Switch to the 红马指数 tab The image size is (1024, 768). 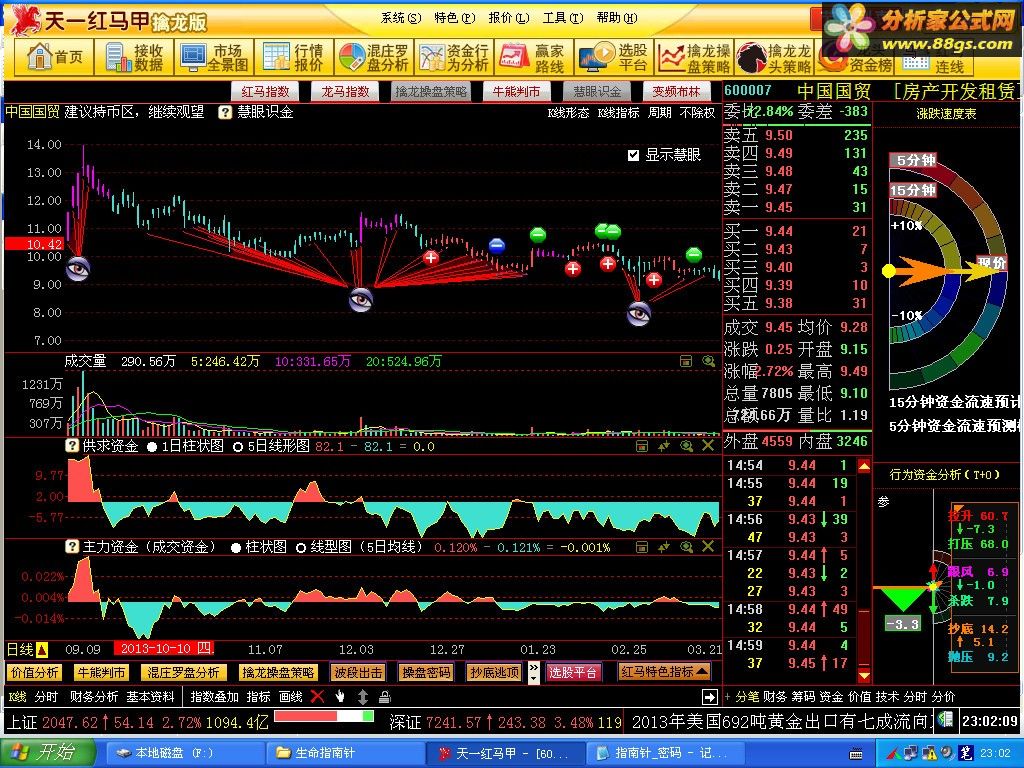(x=265, y=91)
